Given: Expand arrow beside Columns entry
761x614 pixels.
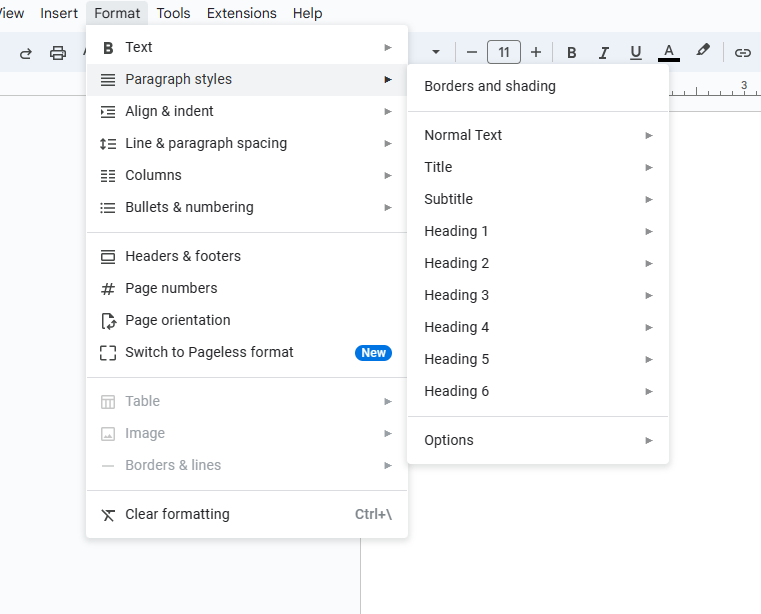Looking at the screenshot, I should [x=388, y=176].
